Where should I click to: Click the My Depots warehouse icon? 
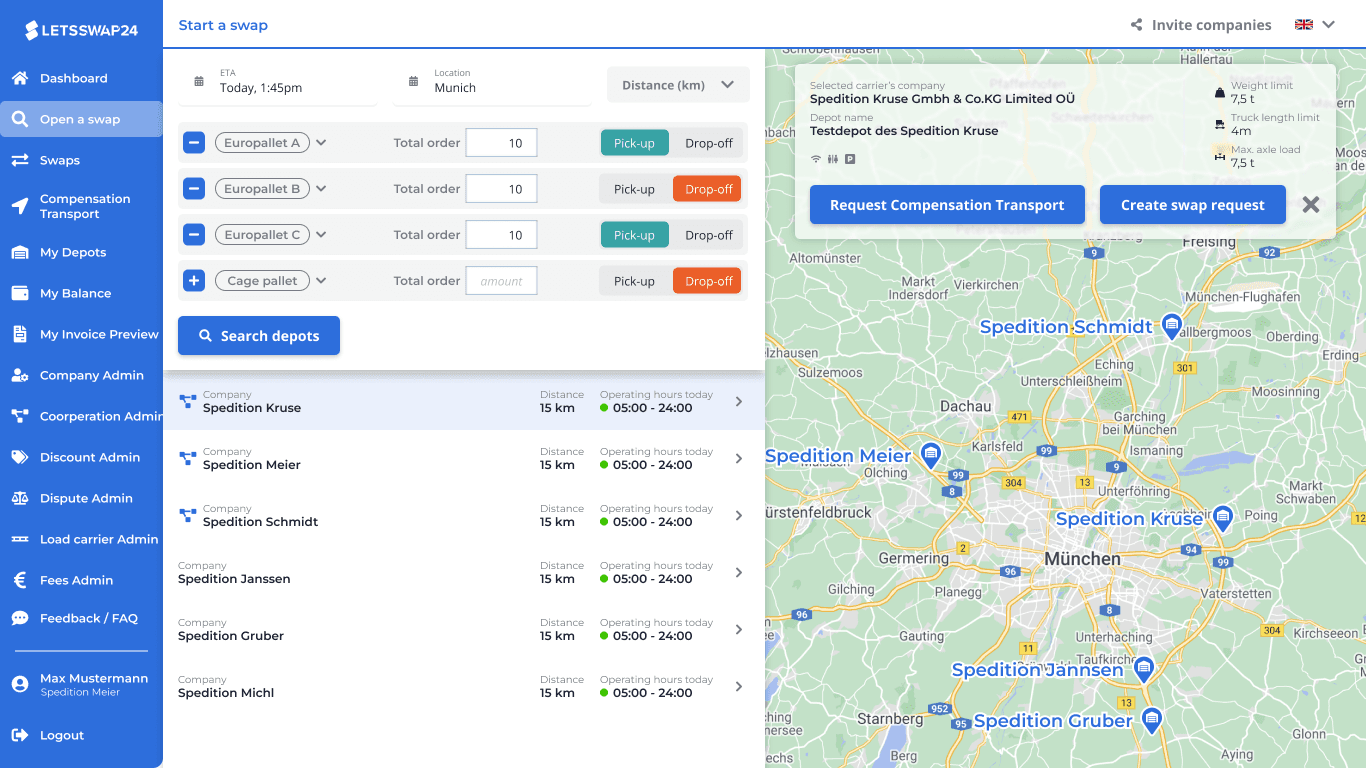click(19, 252)
